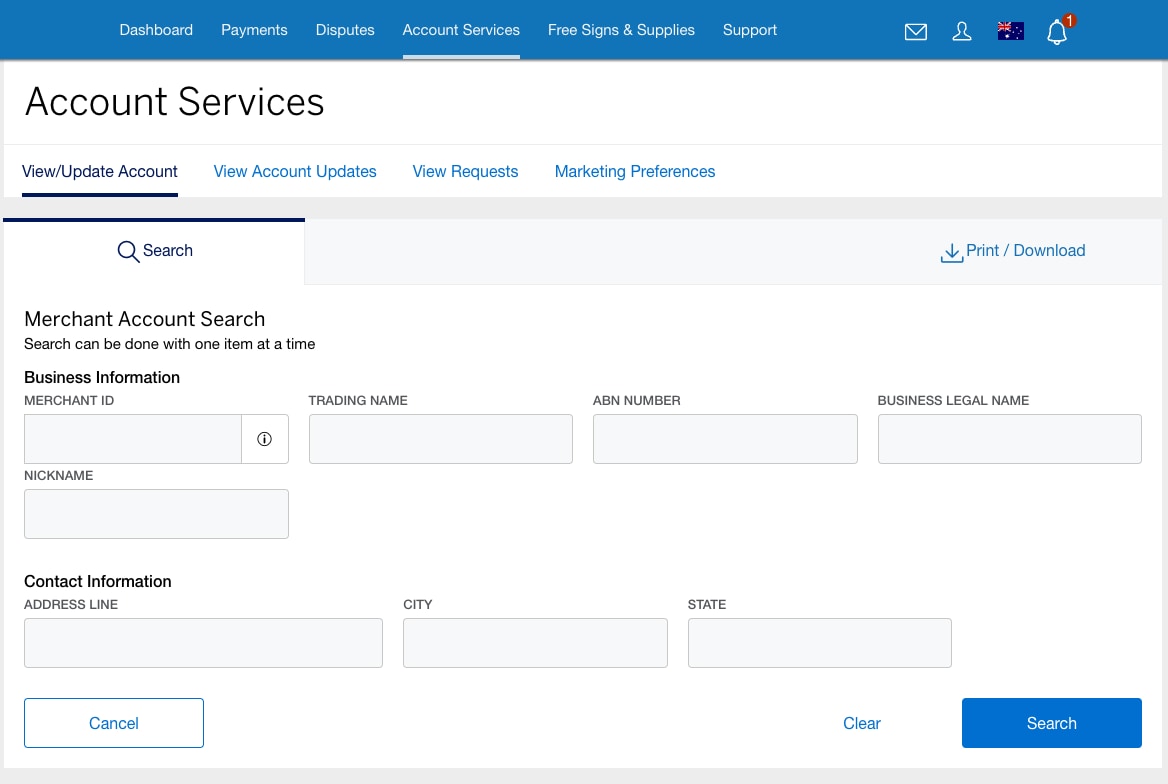Open the user profile icon
Viewport: 1168px width, 784px height.
tap(962, 31)
